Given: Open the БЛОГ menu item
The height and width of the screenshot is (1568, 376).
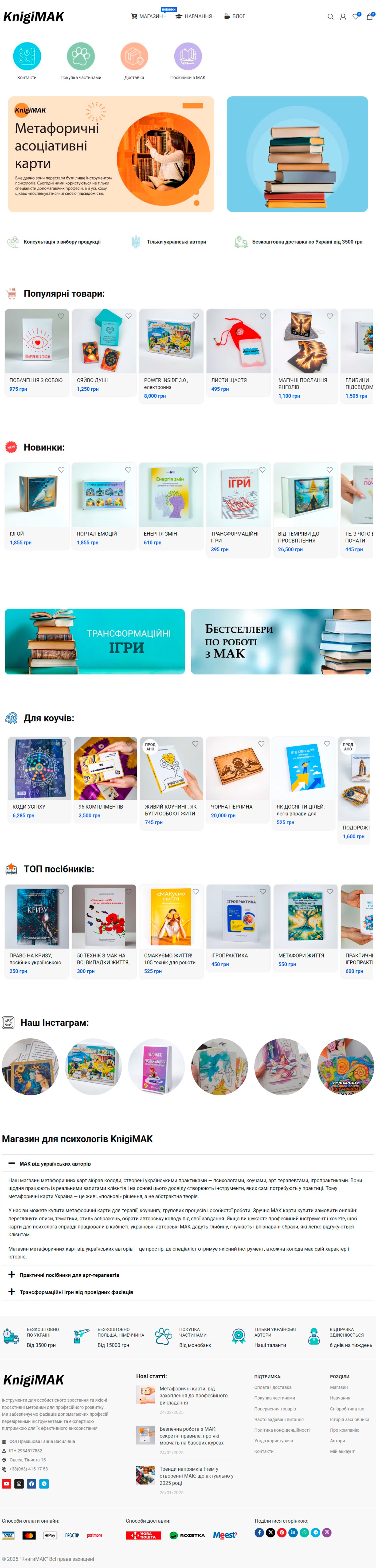Looking at the screenshot, I should click(x=235, y=16).
